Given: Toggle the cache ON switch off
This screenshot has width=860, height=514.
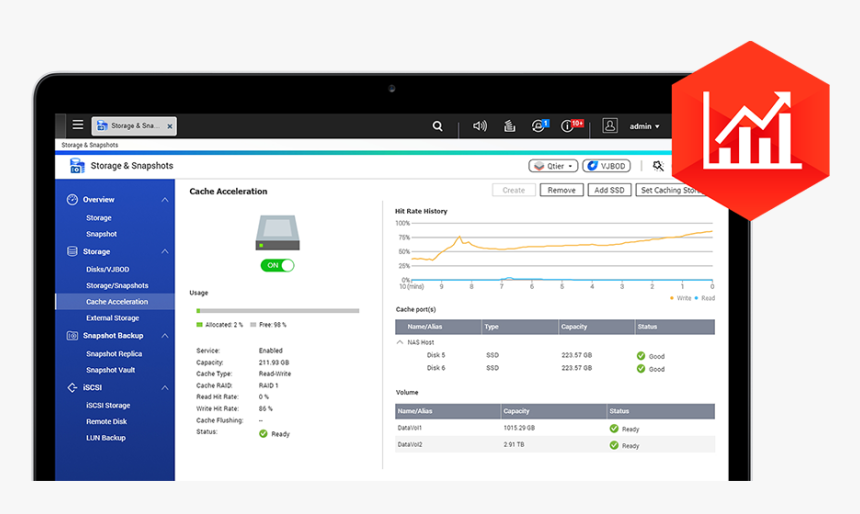Looking at the screenshot, I should click(277, 265).
